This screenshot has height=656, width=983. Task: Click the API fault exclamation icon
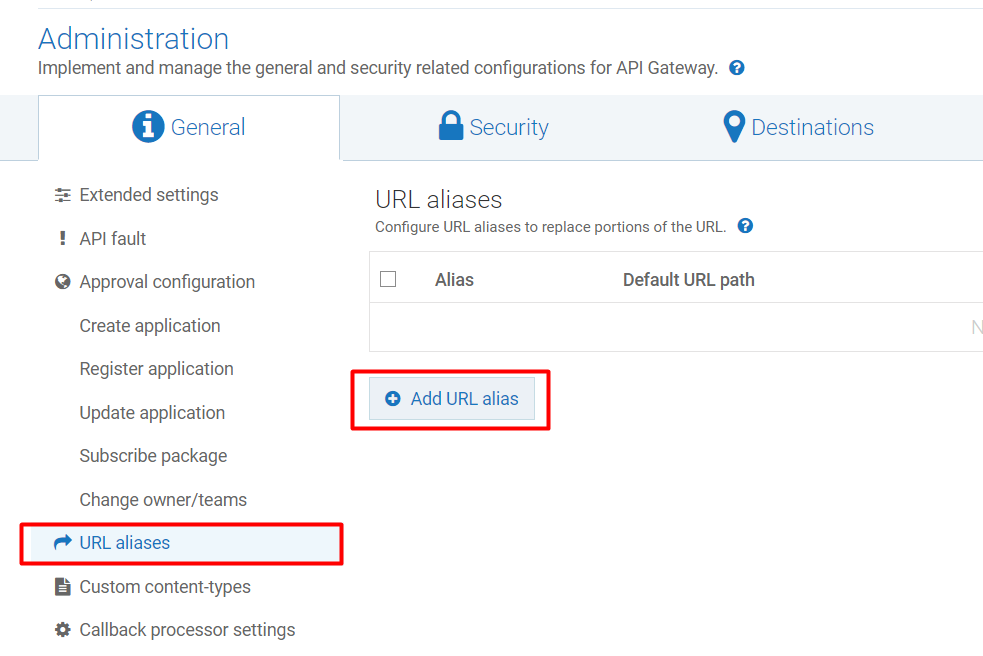point(62,238)
